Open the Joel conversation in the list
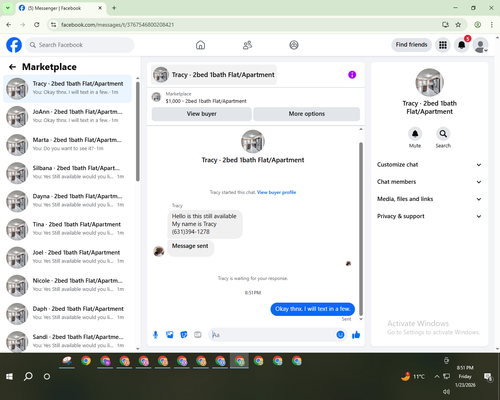The height and width of the screenshot is (400, 500). point(67,257)
